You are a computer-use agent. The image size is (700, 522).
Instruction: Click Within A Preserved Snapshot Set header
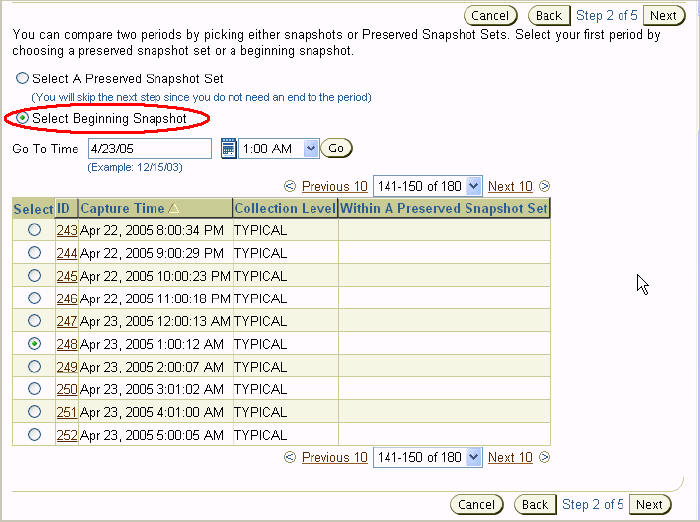[444, 209]
